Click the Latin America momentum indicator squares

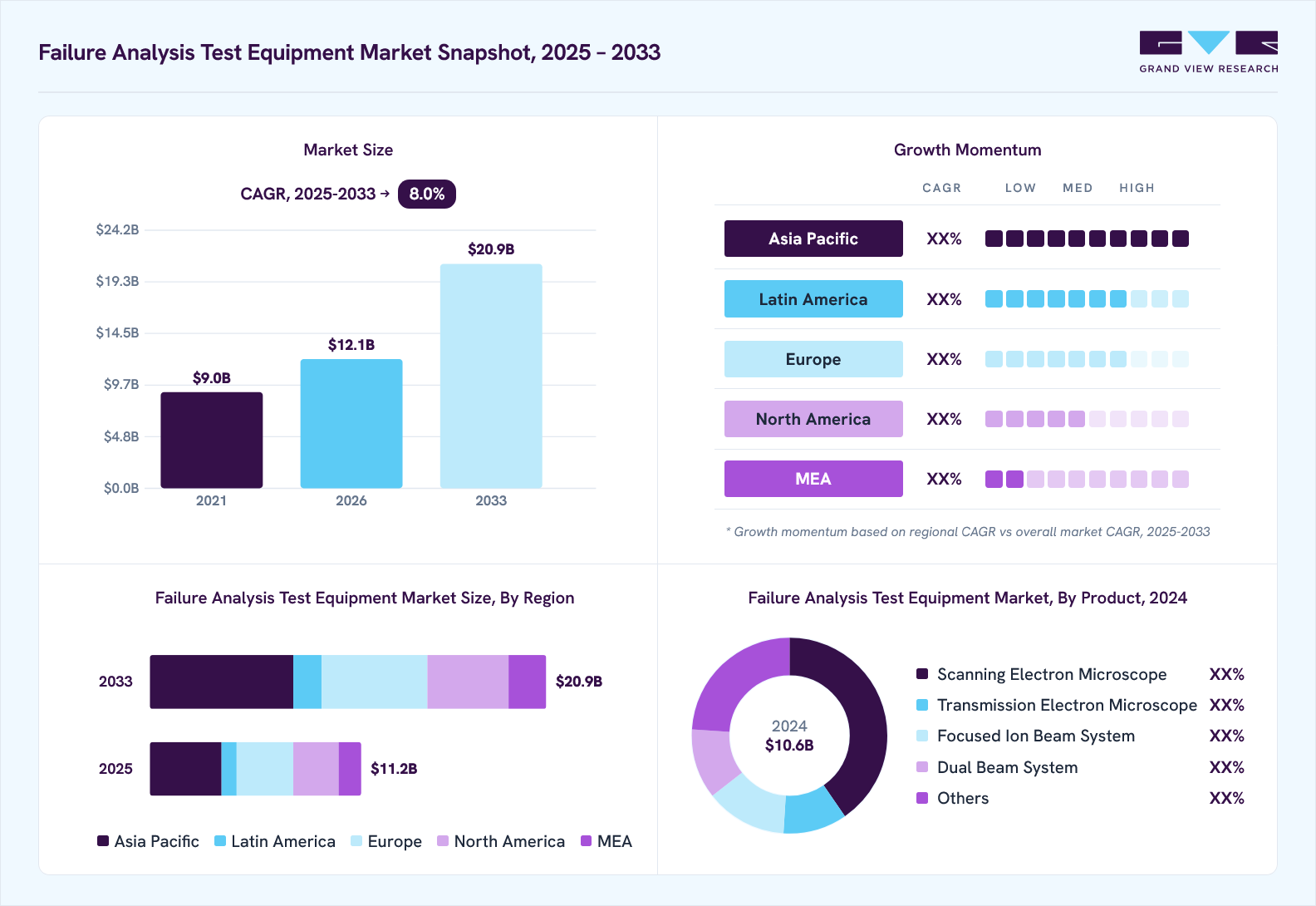pos(1087,299)
